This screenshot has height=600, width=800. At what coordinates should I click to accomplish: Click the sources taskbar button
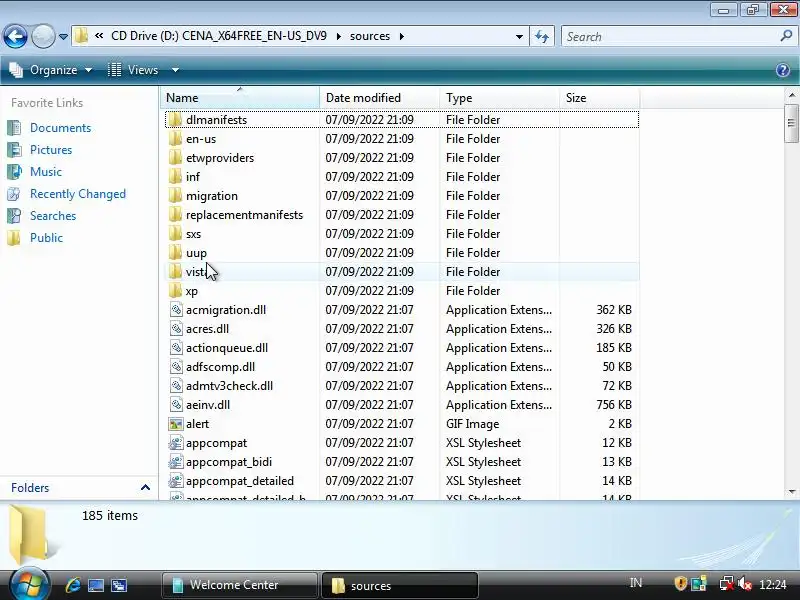pos(399,585)
